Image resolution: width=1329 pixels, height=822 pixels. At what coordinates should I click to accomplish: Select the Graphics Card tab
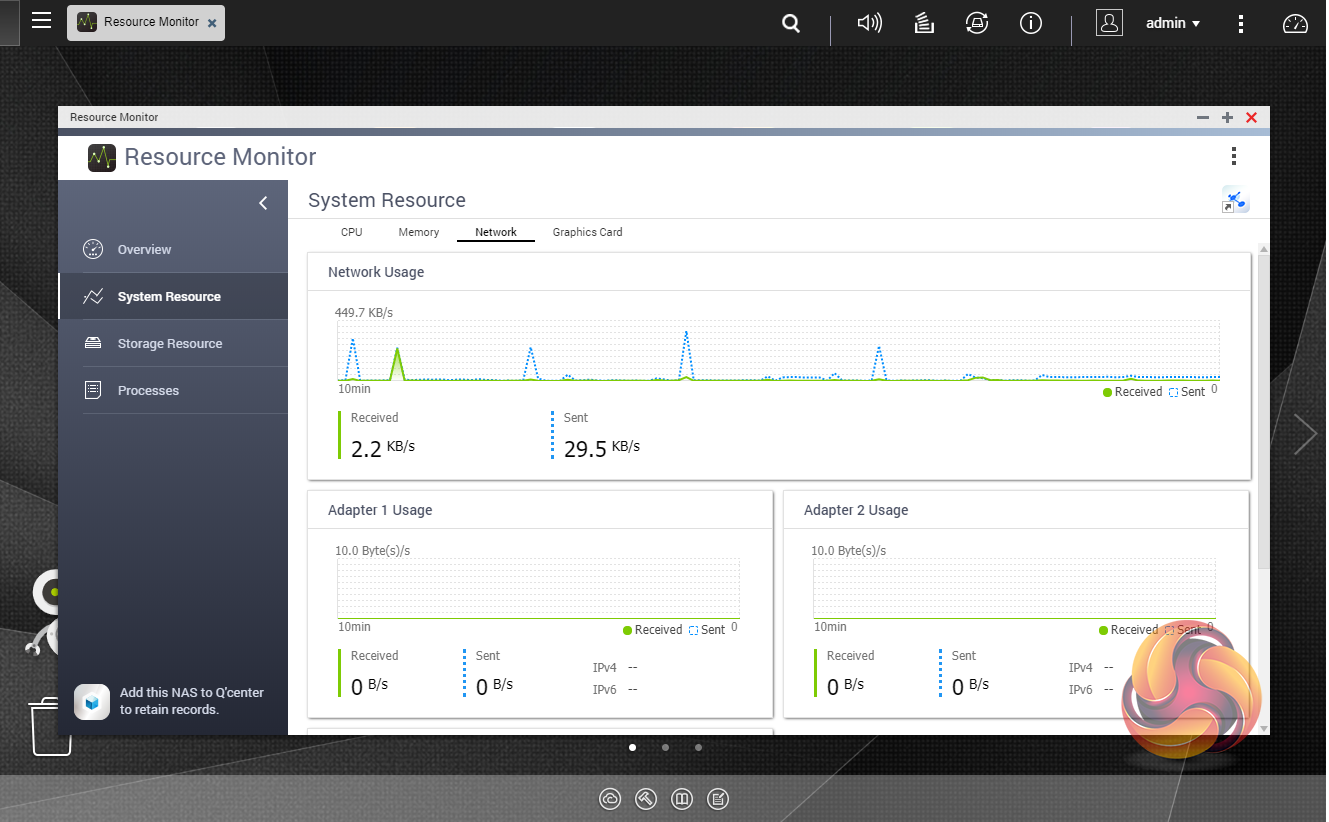587,232
